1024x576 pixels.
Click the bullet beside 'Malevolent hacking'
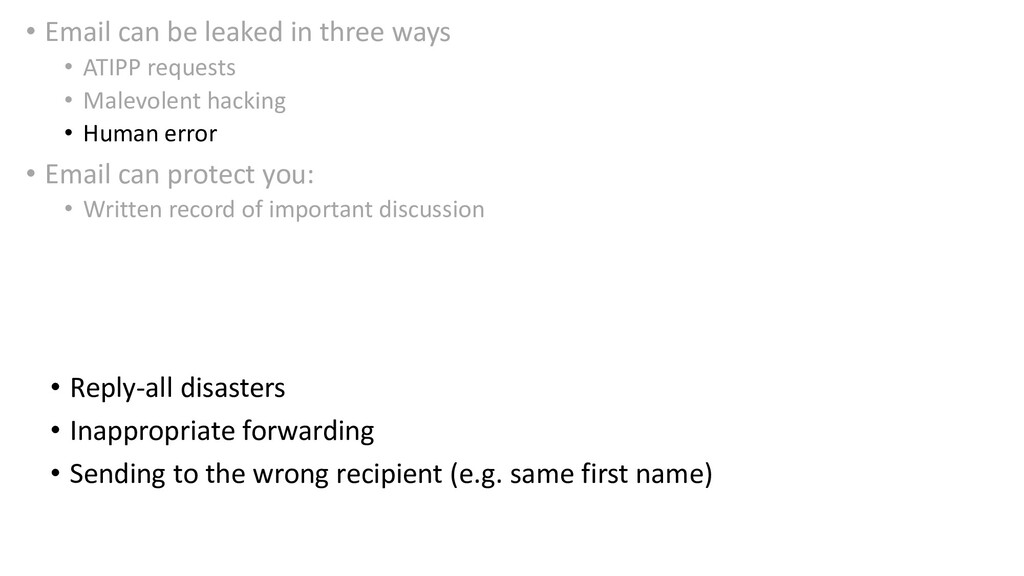click(x=69, y=100)
